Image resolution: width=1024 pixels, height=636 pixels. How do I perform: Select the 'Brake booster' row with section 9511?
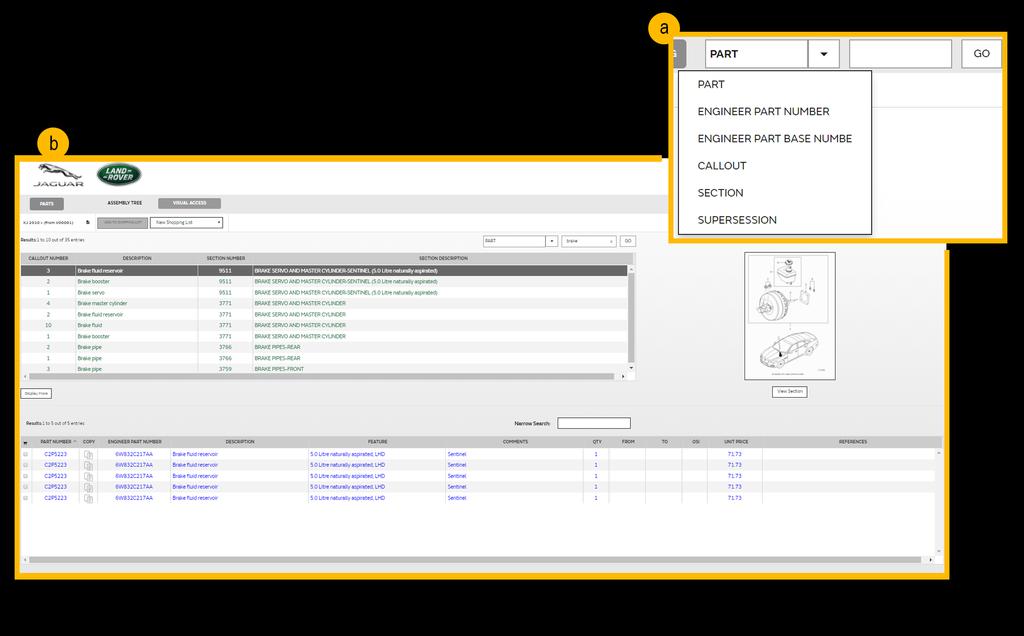click(324, 281)
